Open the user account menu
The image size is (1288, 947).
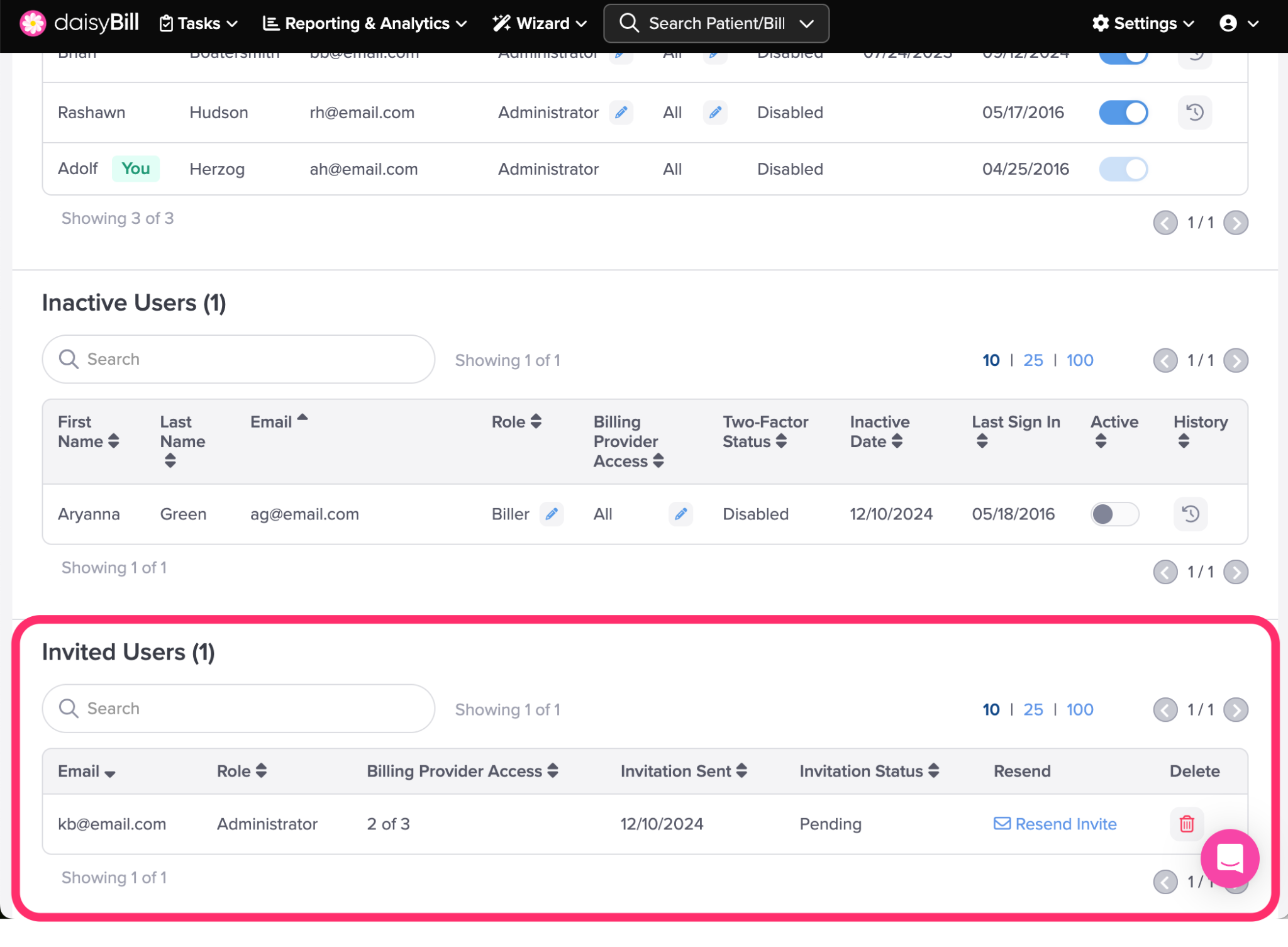(1238, 23)
